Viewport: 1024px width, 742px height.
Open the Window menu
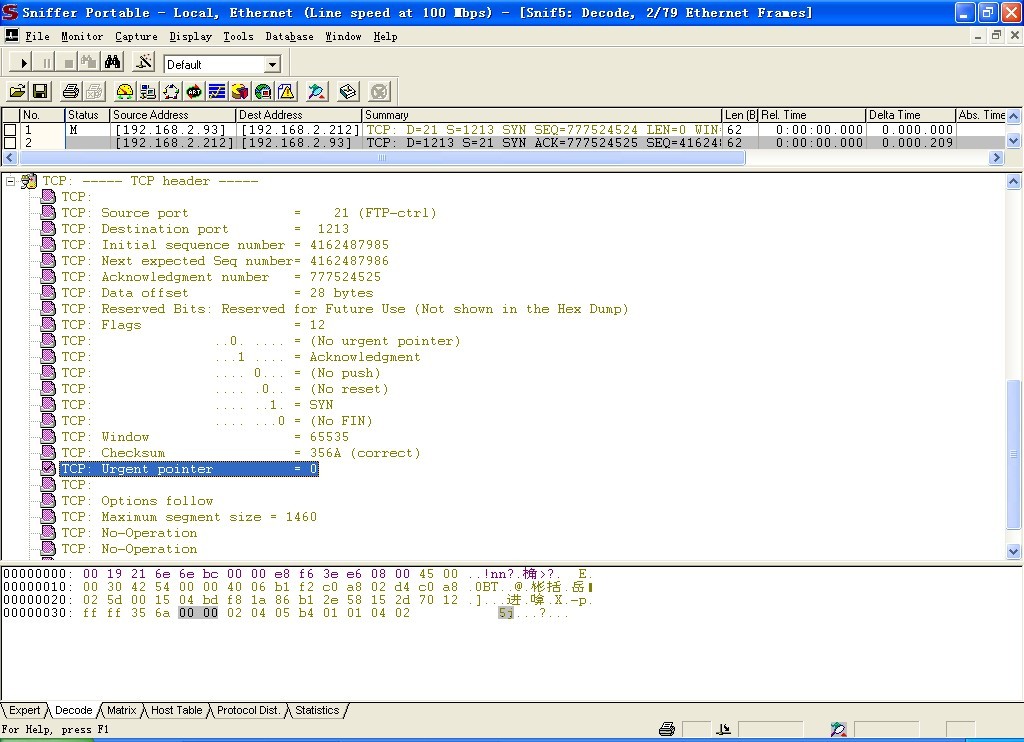(344, 37)
